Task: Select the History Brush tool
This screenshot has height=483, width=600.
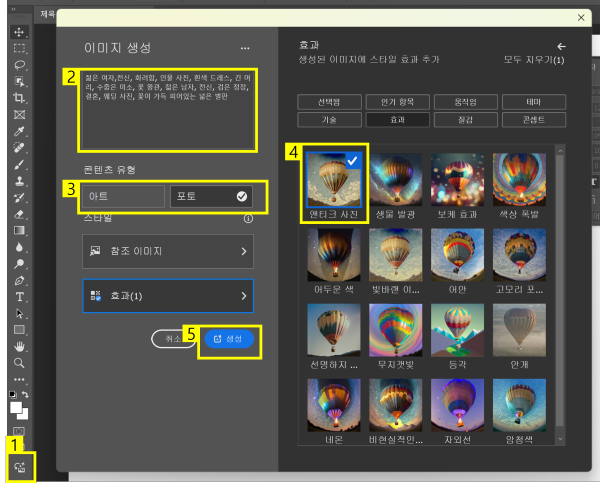Action: click(x=19, y=197)
